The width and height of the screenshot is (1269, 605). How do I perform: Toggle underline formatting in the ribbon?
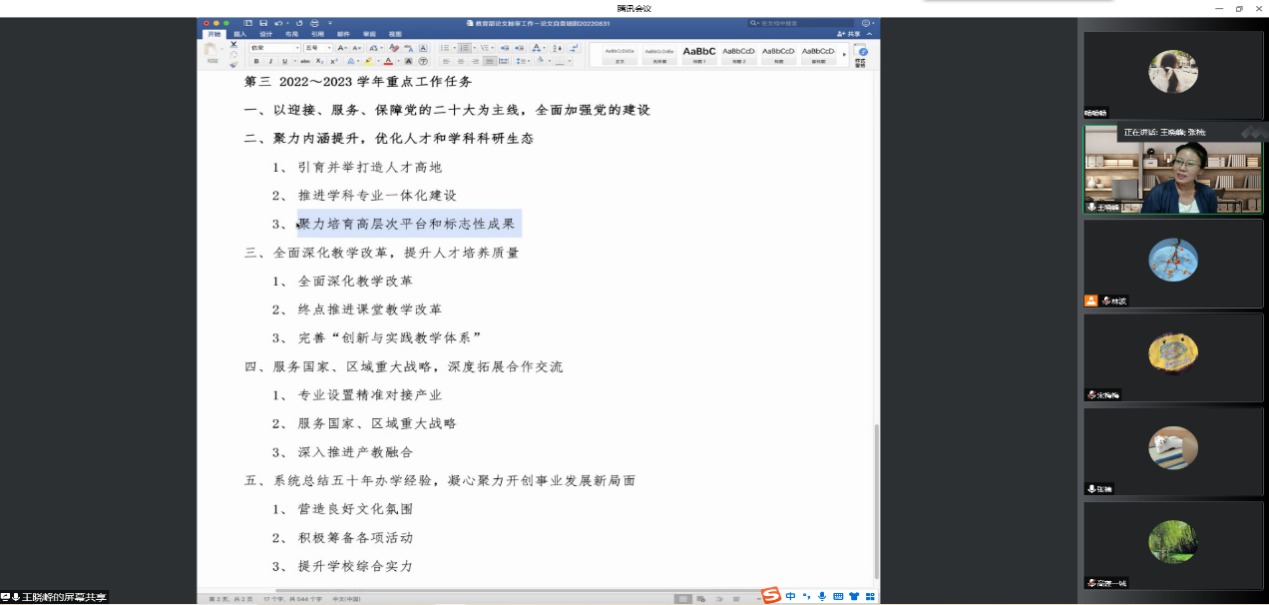point(284,61)
